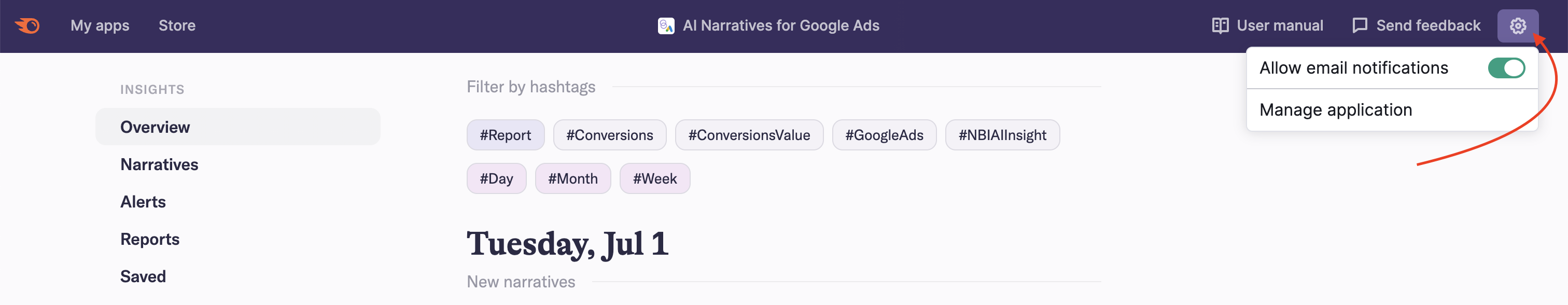Open Saved sidebar section

point(143,276)
